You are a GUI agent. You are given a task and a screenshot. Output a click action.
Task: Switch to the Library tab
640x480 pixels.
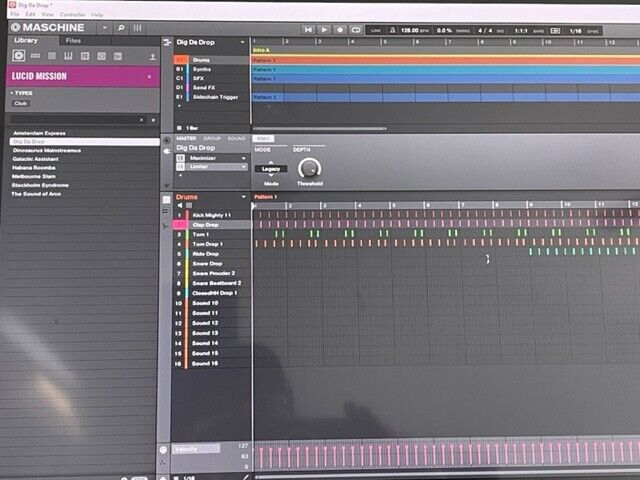(26, 40)
